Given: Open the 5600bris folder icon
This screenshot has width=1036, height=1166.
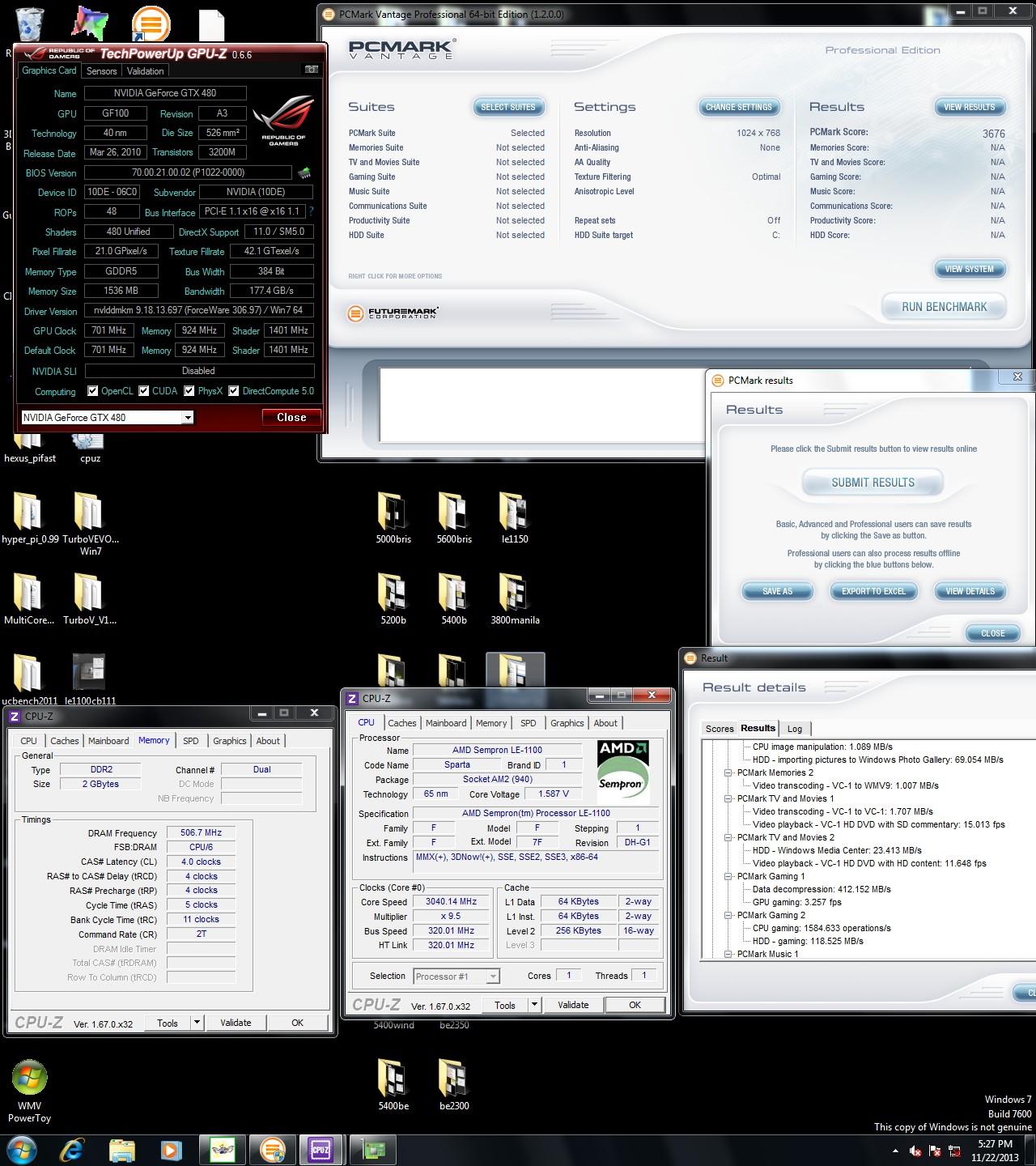Looking at the screenshot, I should [x=454, y=513].
